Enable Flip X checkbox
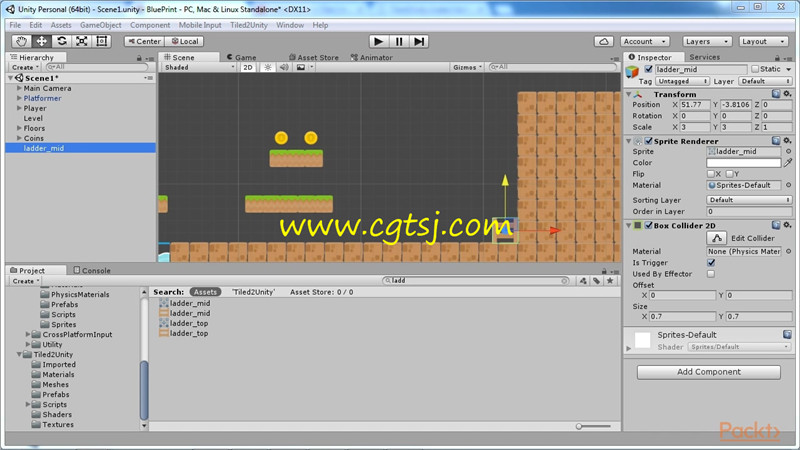800x450 pixels. 711,174
